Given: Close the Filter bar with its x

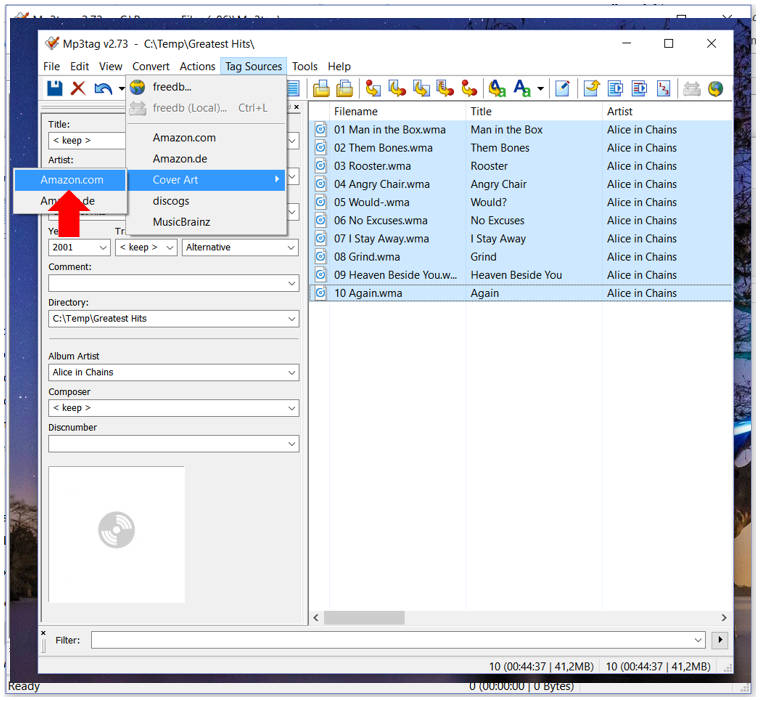Looking at the screenshot, I should tap(43, 633).
